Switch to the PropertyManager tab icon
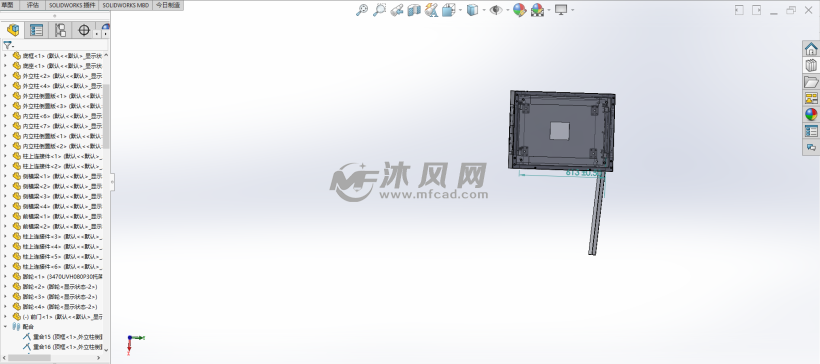This screenshot has width=820, height=364. [x=36, y=30]
